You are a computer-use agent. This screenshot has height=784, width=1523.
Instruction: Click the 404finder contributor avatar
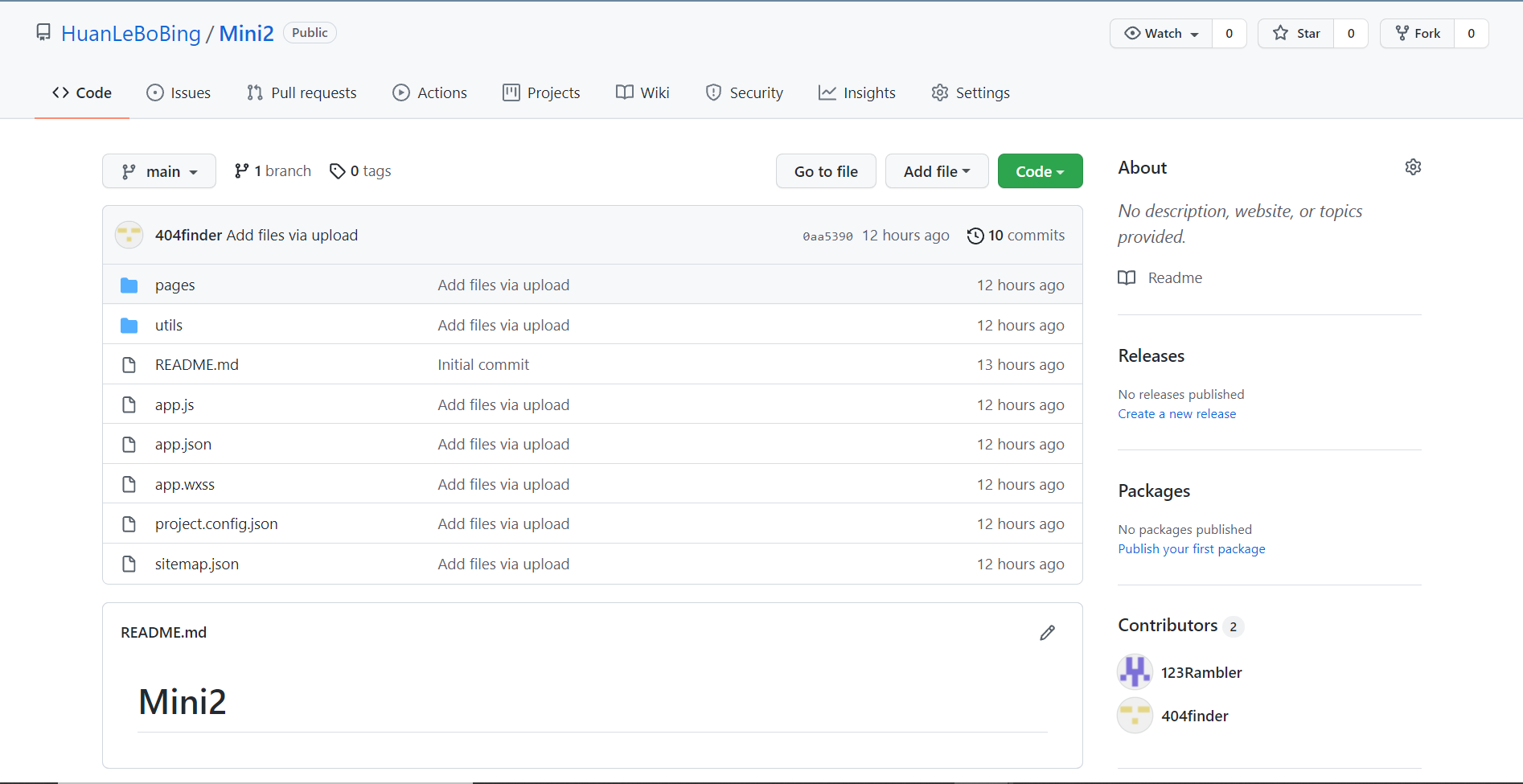coord(1135,715)
